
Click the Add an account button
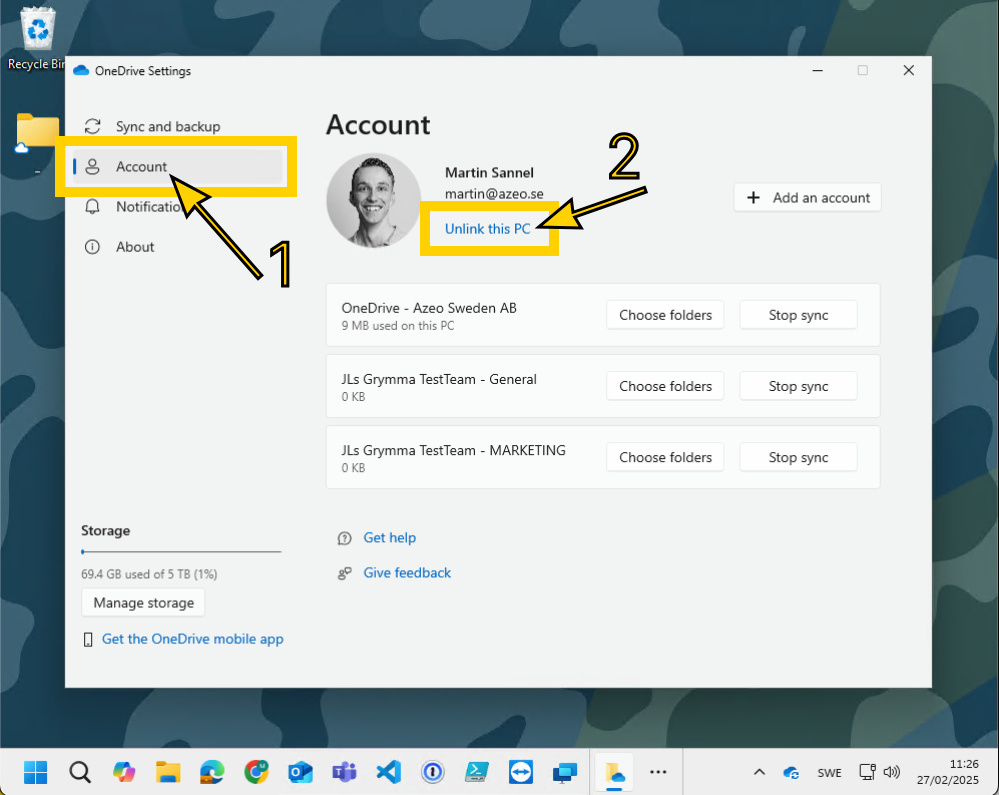[806, 197]
